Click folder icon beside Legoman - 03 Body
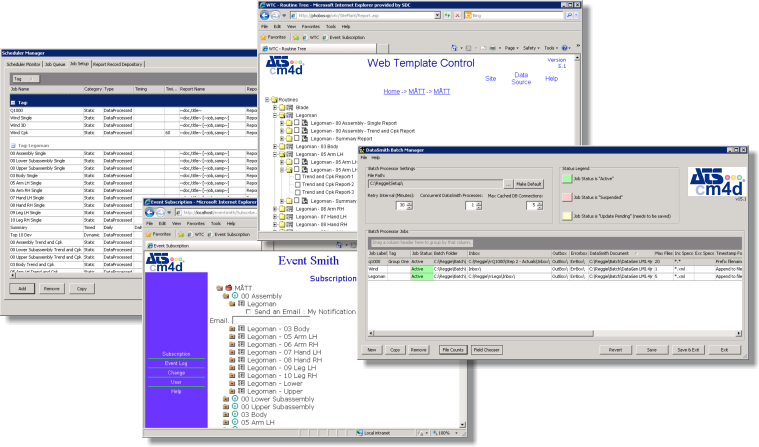Viewport: 759px width, 447px height. coord(232,328)
